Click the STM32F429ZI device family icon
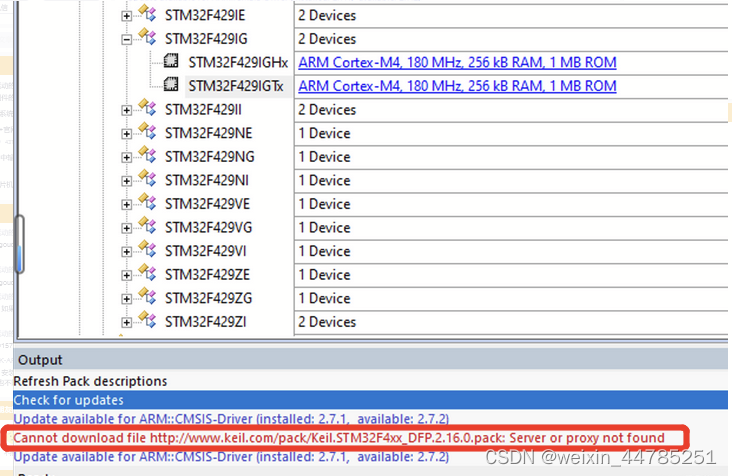The width and height of the screenshot is (732, 476). pyautogui.click(x=148, y=320)
